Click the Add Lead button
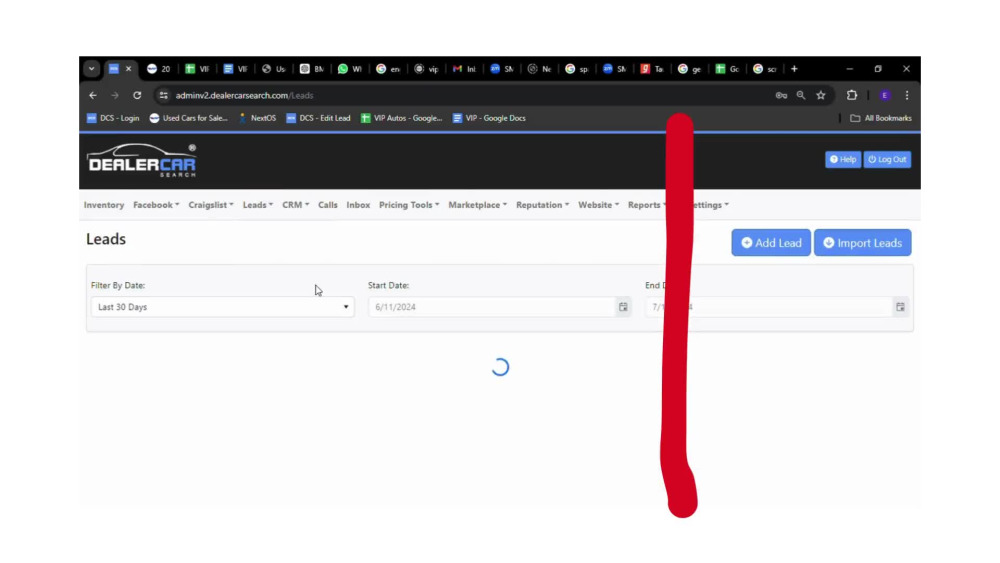The image size is (1000, 563). coord(771,243)
